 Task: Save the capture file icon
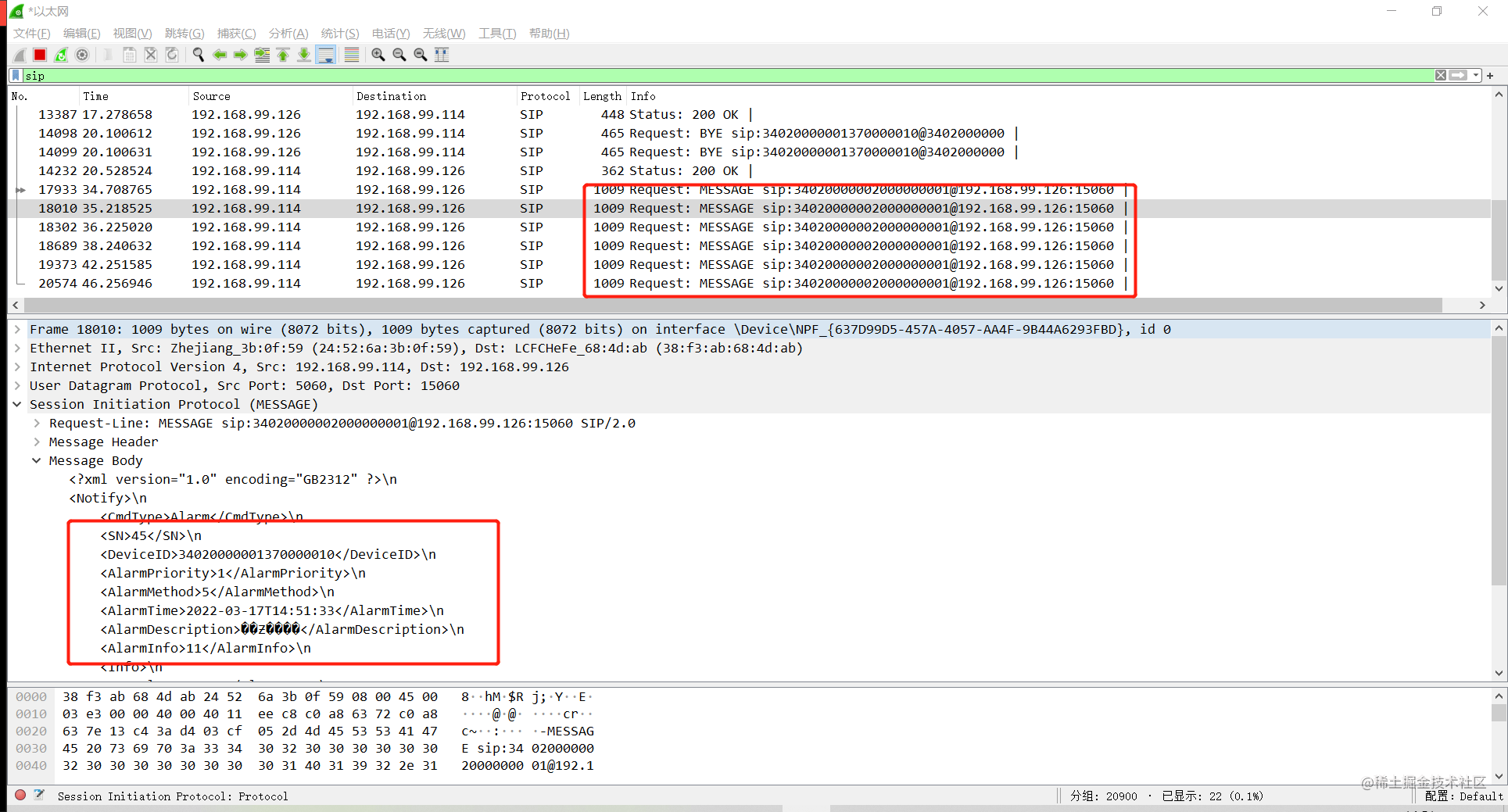click(130, 55)
